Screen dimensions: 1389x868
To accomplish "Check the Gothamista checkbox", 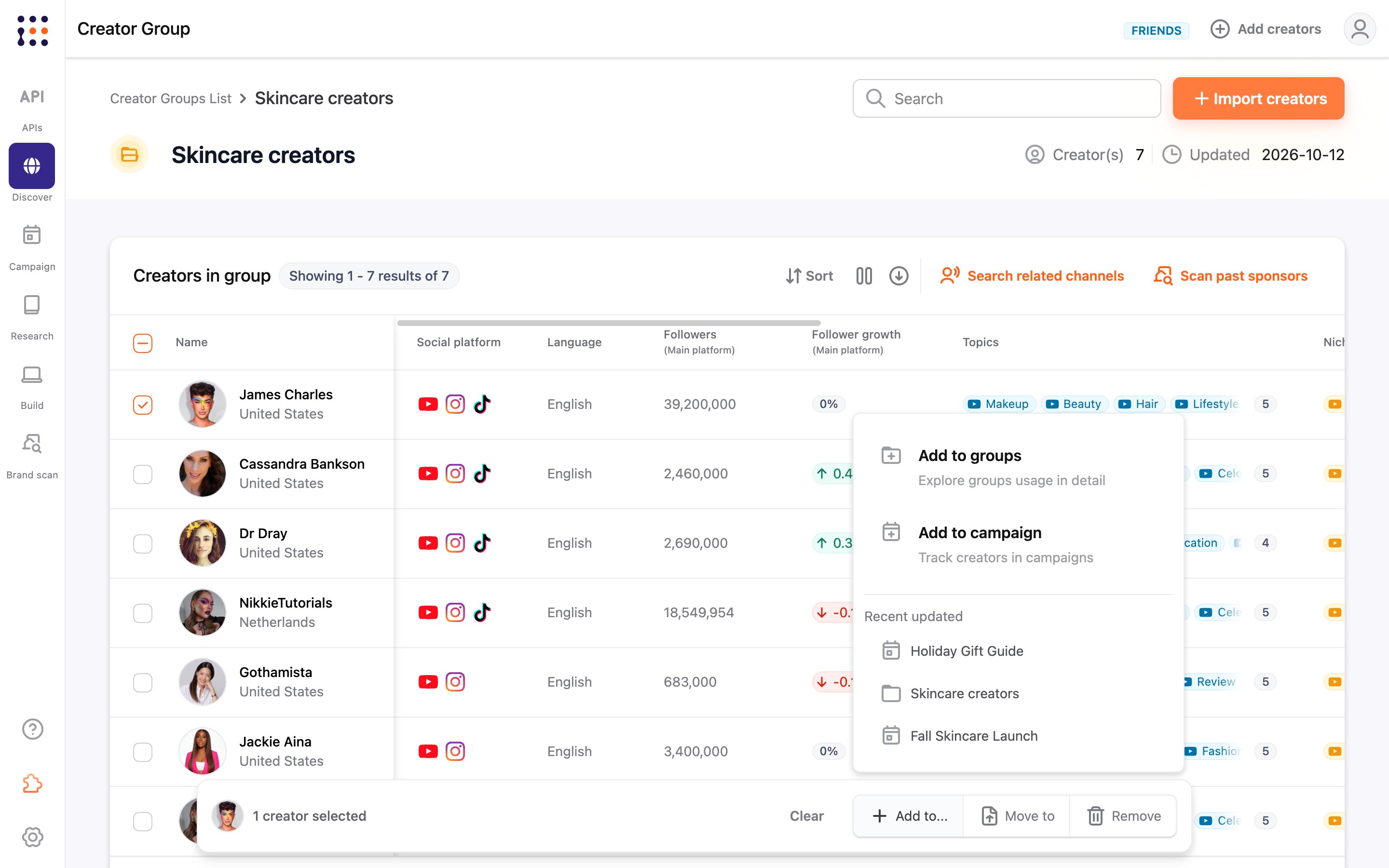I will [143, 682].
